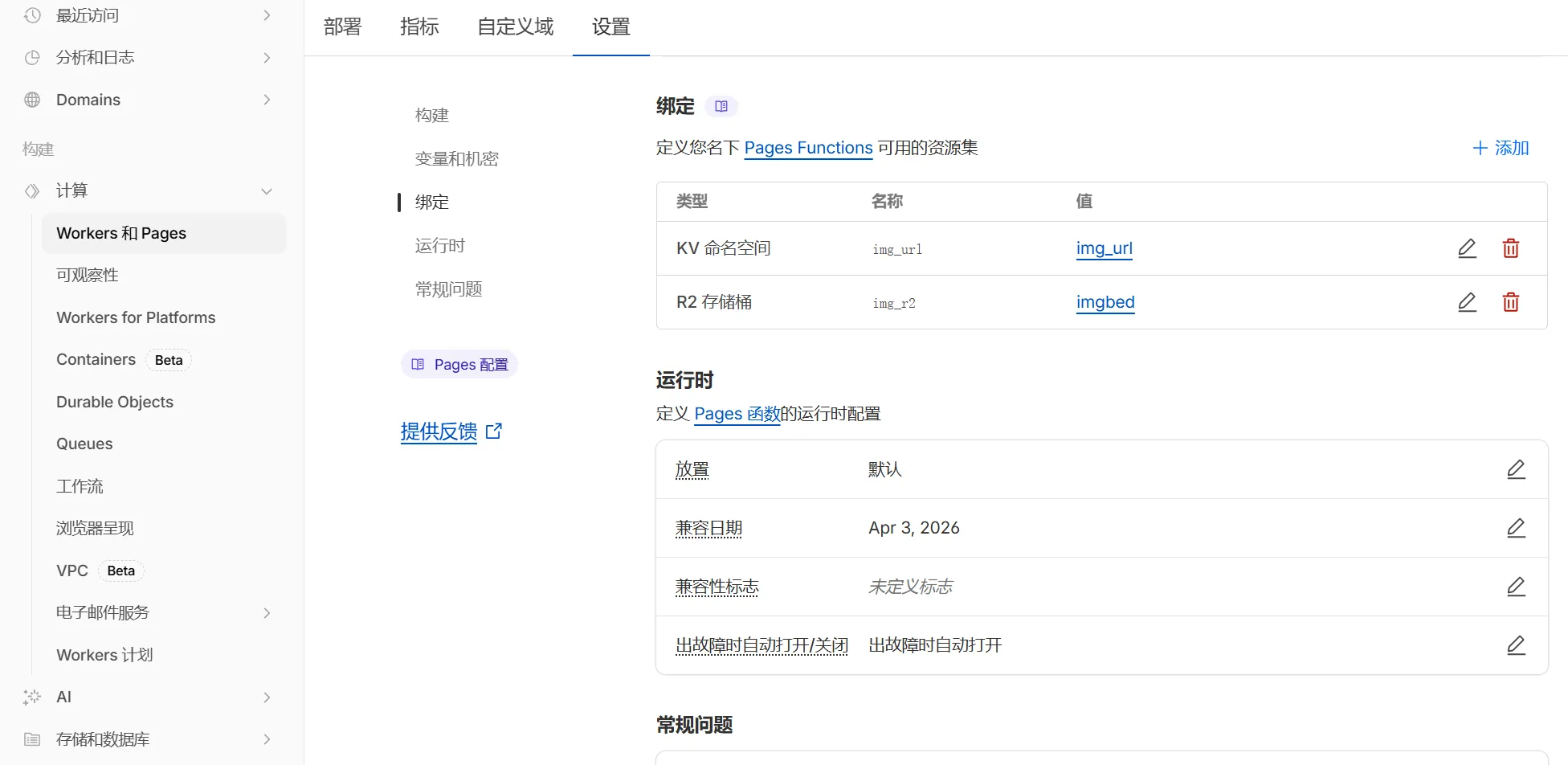Viewport: 1568px width, 765px height.
Task: Edit the 出故障时自动打开/关闭 setting
Action: coord(1516,645)
